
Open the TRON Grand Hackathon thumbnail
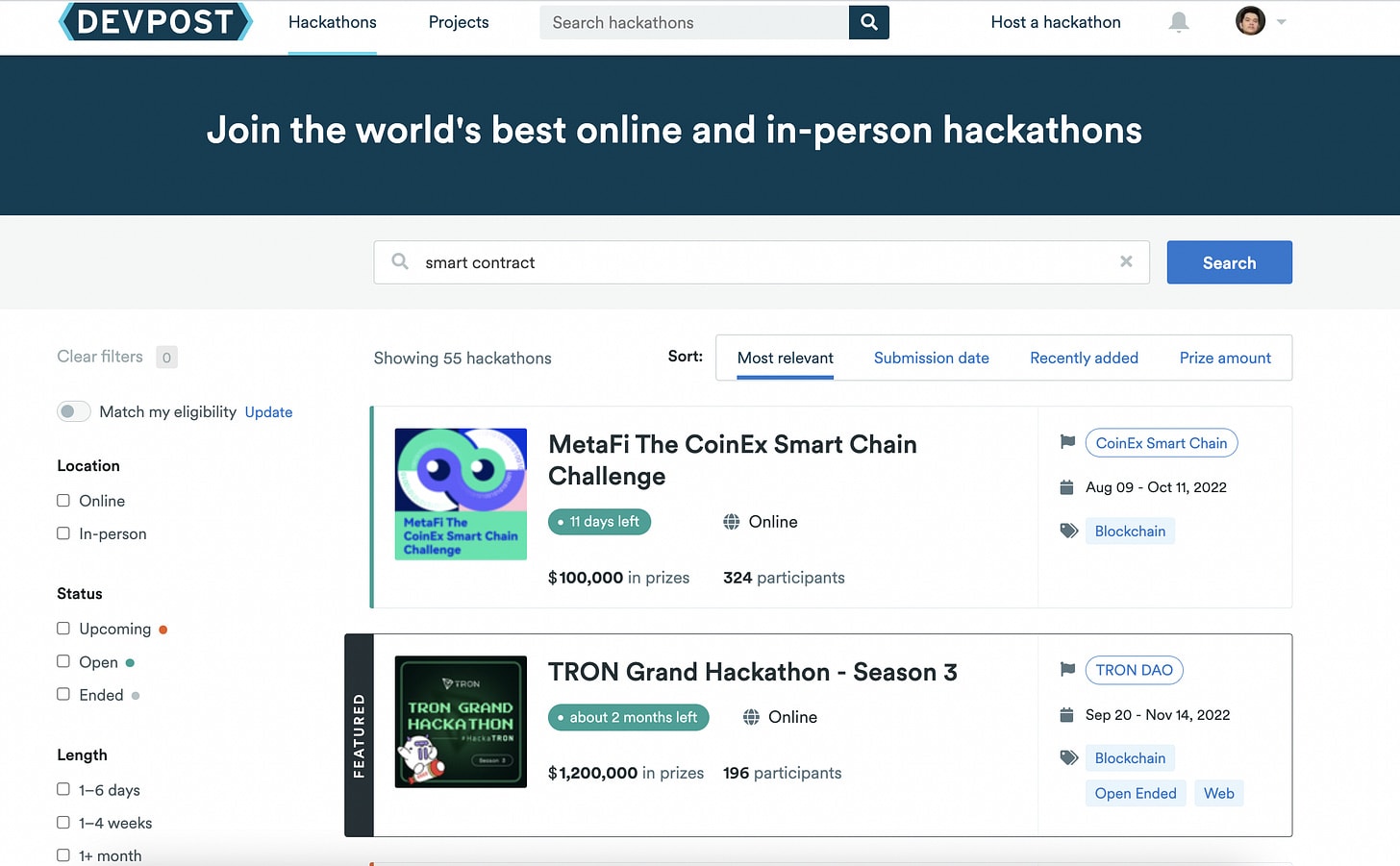[x=461, y=722]
